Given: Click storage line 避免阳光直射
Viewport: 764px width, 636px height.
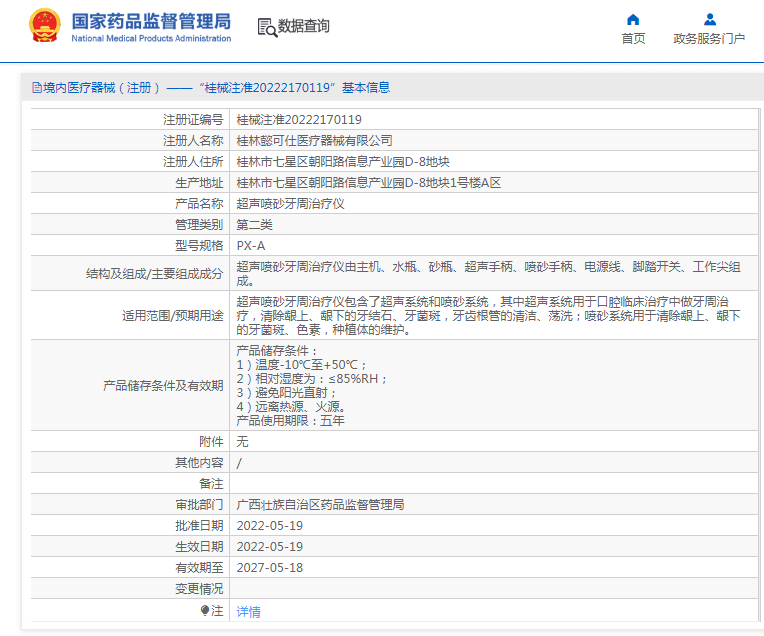Looking at the screenshot, I should click(286, 392).
